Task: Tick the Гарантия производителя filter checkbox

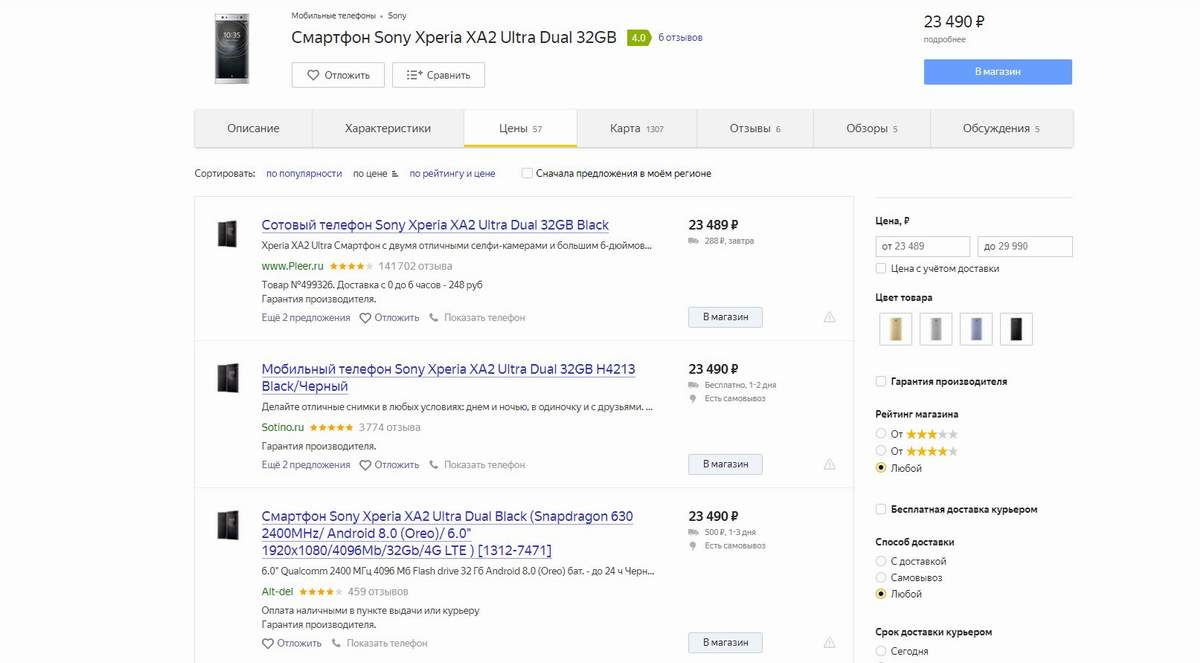Action: (x=881, y=381)
